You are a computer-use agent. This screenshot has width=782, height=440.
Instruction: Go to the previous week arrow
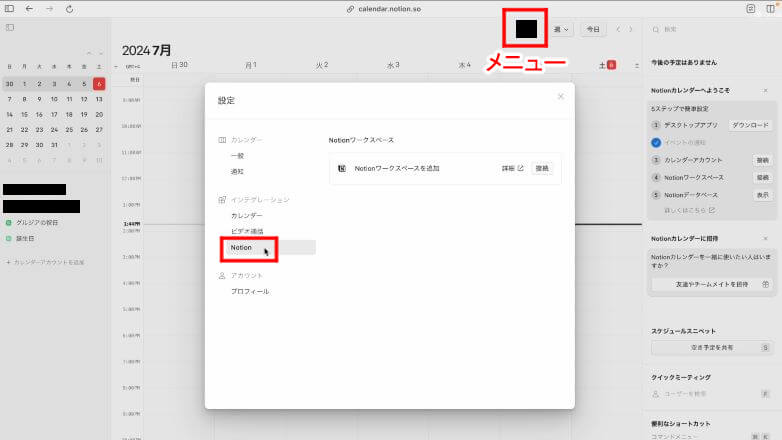pos(618,29)
